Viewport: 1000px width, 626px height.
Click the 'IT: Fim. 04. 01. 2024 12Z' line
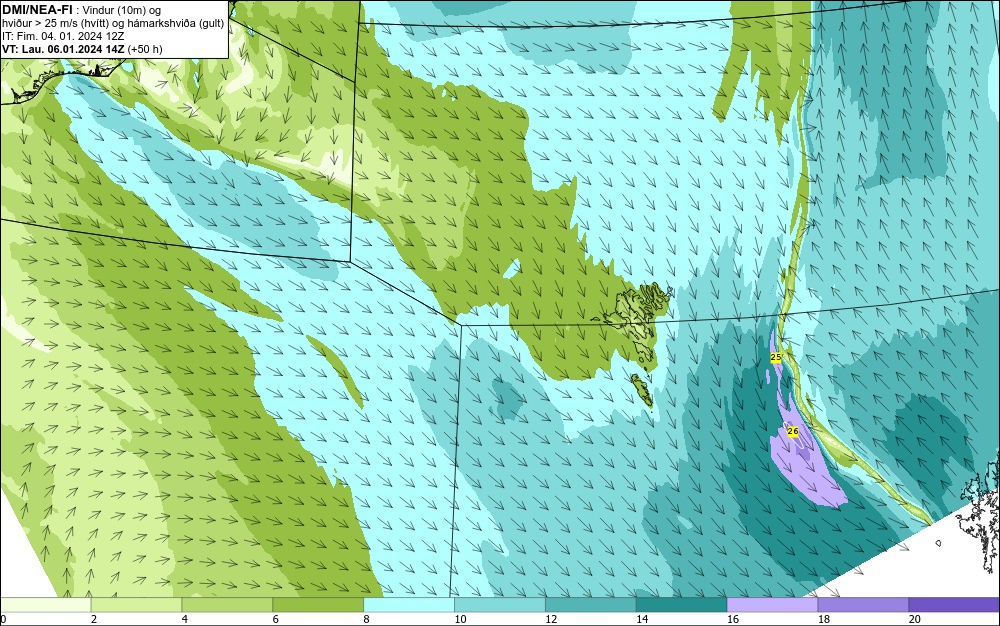[63, 36]
